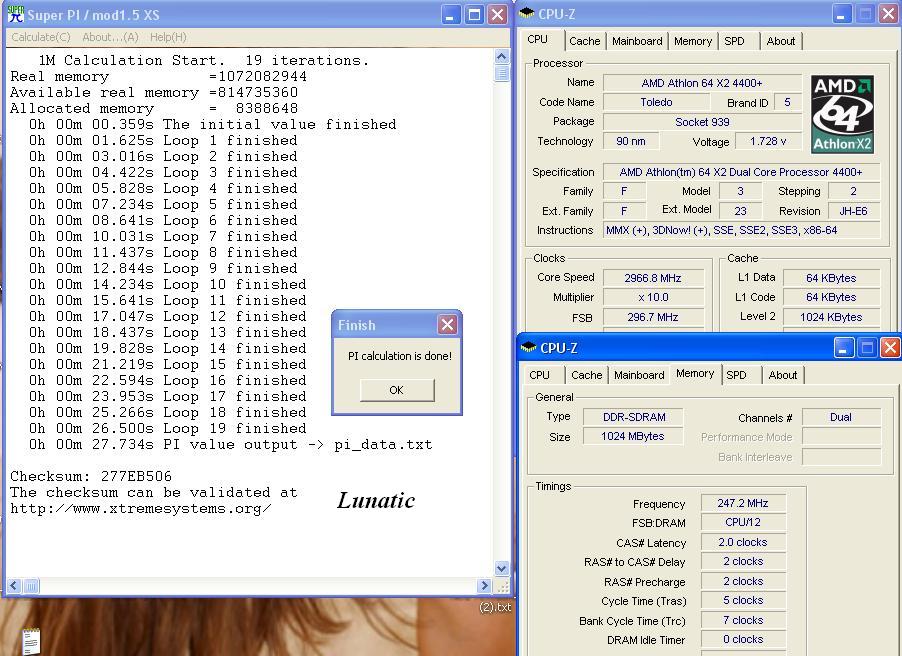Click the AMD Athlon X2 logo image

842,114
